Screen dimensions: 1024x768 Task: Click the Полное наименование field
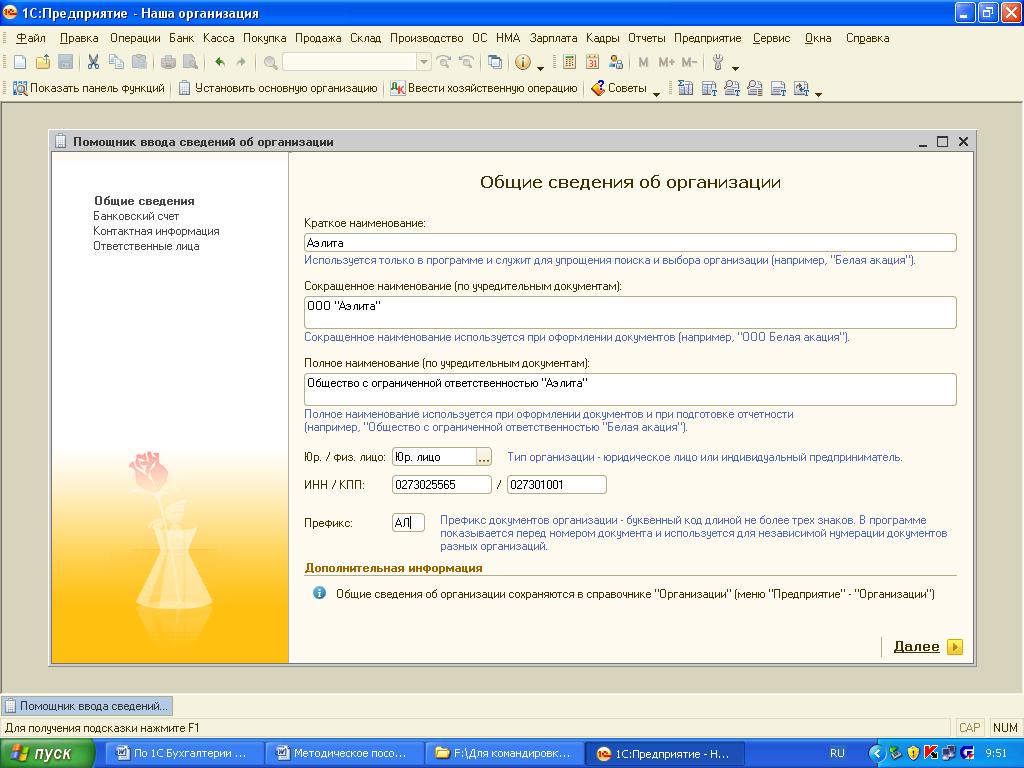click(x=630, y=389)
